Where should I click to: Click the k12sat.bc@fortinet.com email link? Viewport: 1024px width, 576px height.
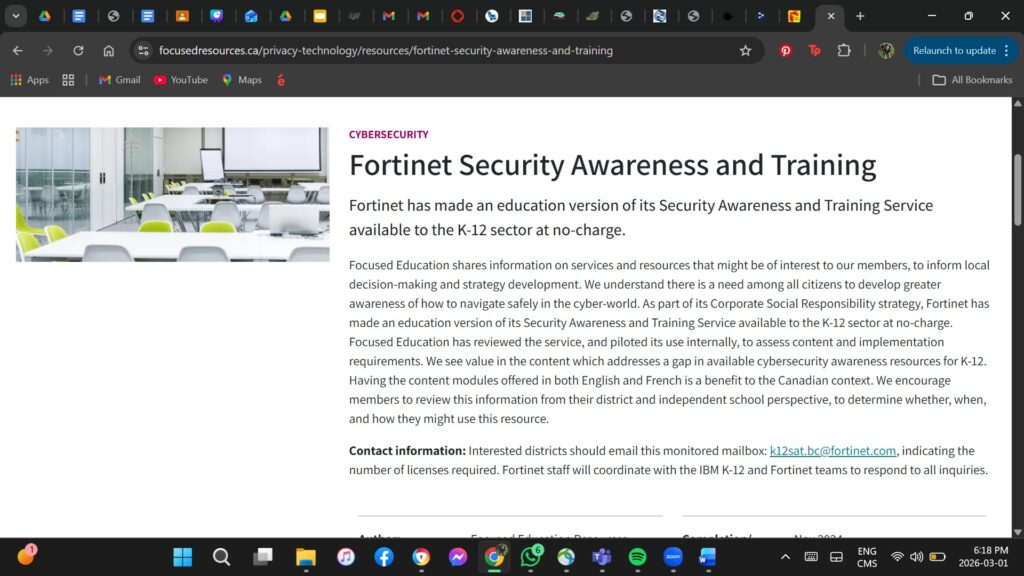(x=832, y=451)
